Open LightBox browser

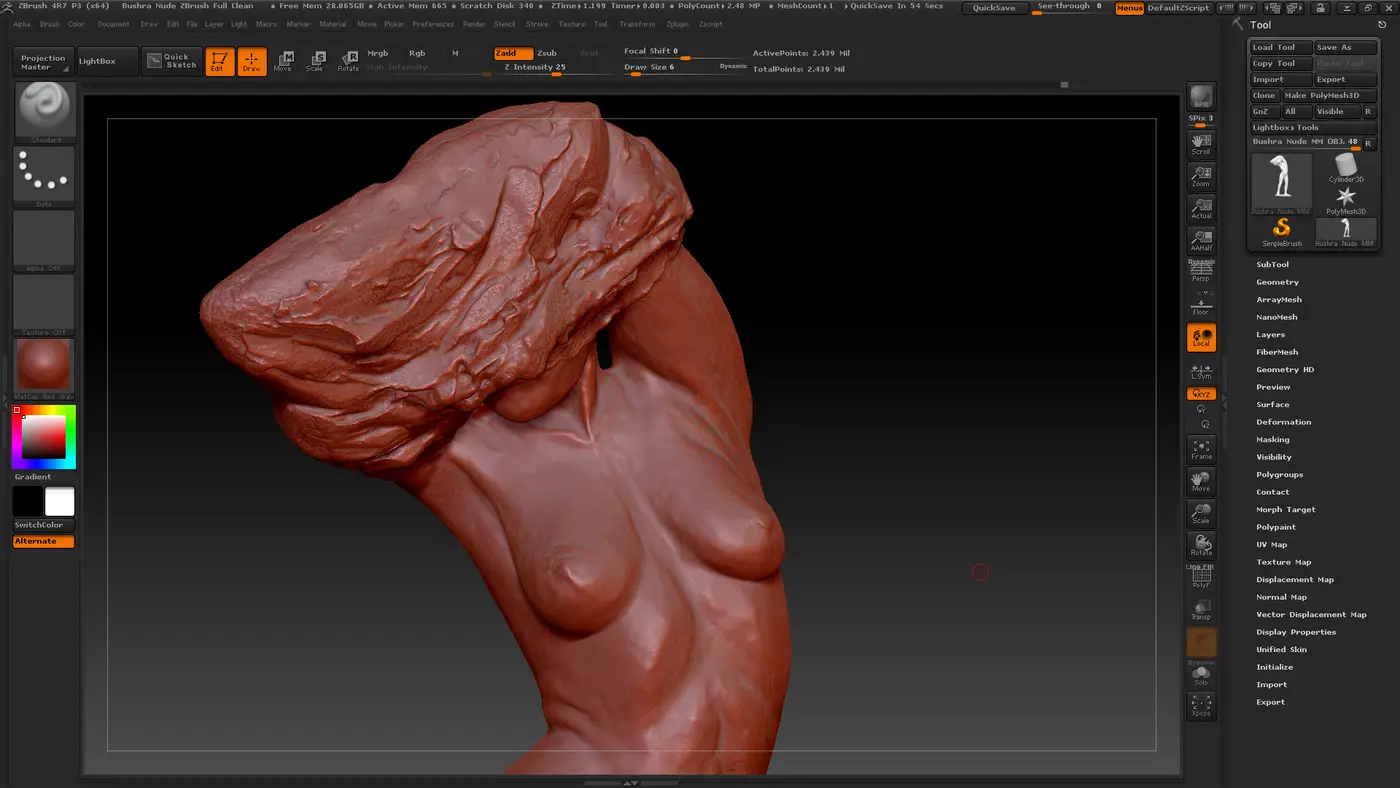point(105,61)
